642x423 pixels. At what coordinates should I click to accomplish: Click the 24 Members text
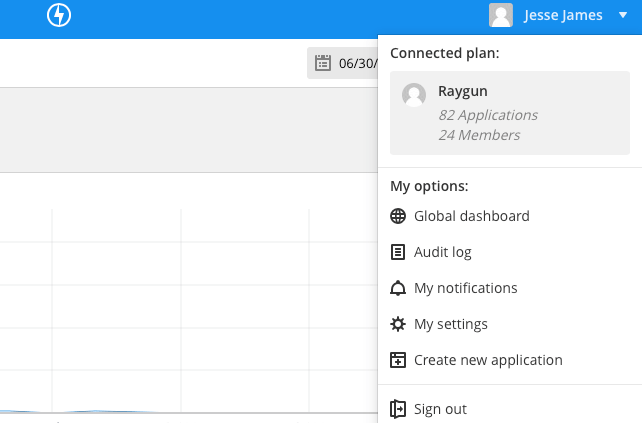pos(479,135)
